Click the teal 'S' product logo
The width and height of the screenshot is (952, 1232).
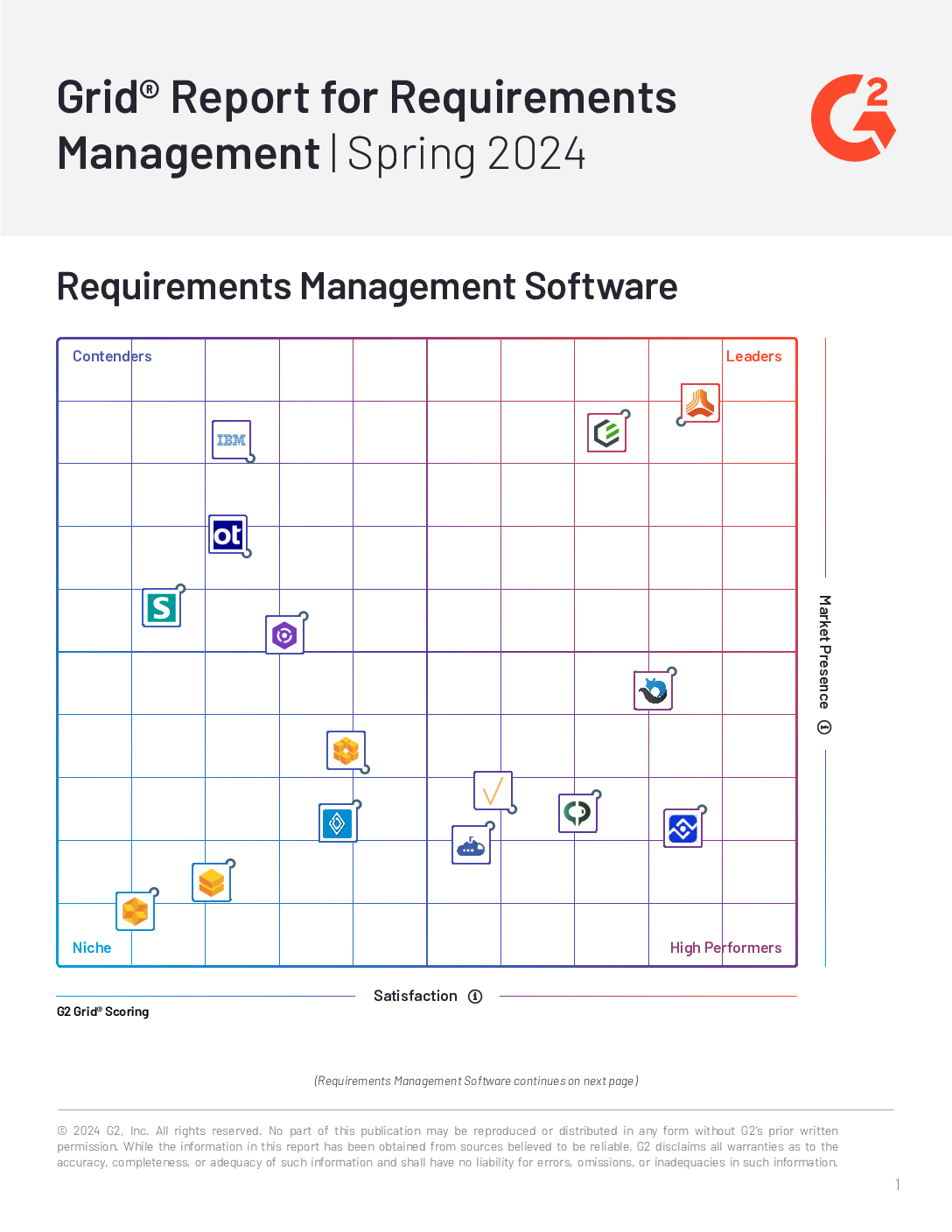[162, 607]
